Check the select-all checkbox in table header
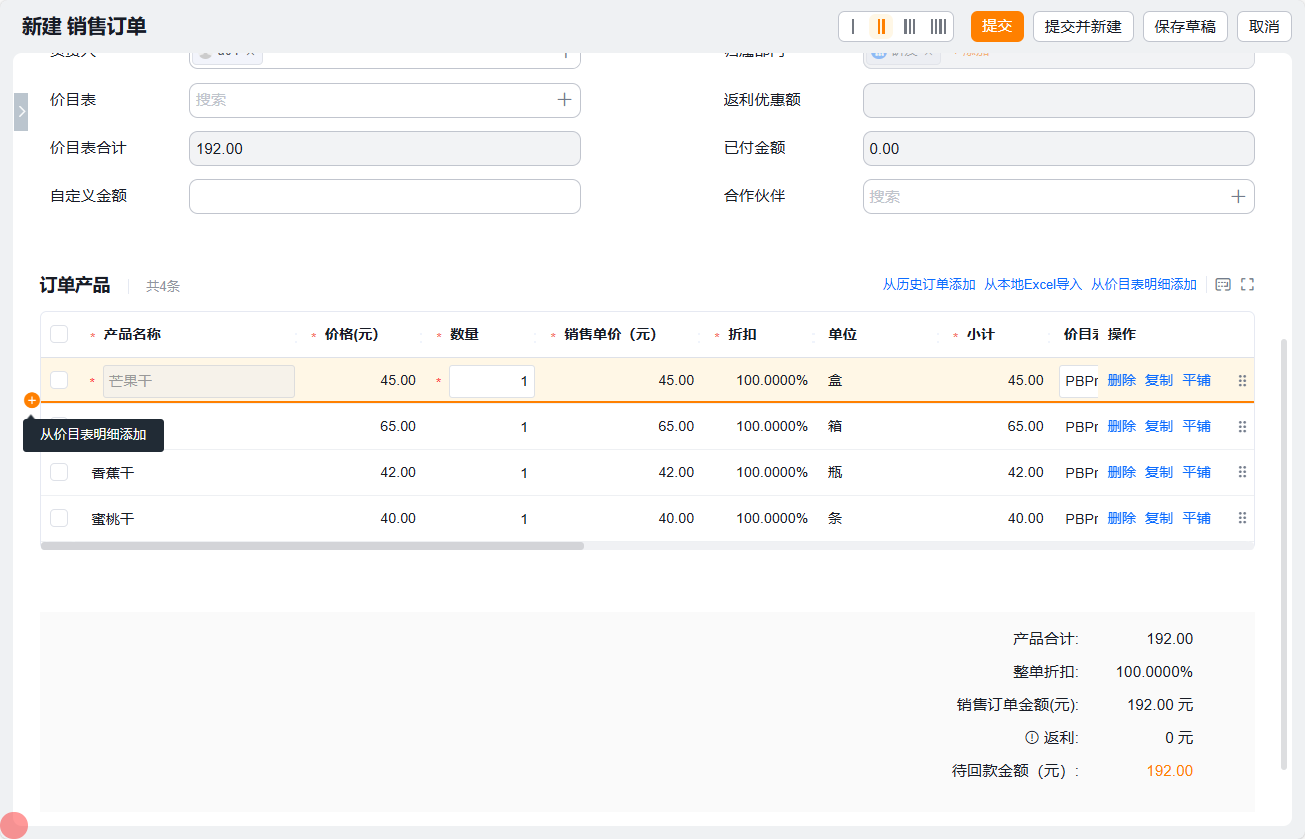This screenshot has width=1305, height=839. pyautogui.click(x=59, y=334)
